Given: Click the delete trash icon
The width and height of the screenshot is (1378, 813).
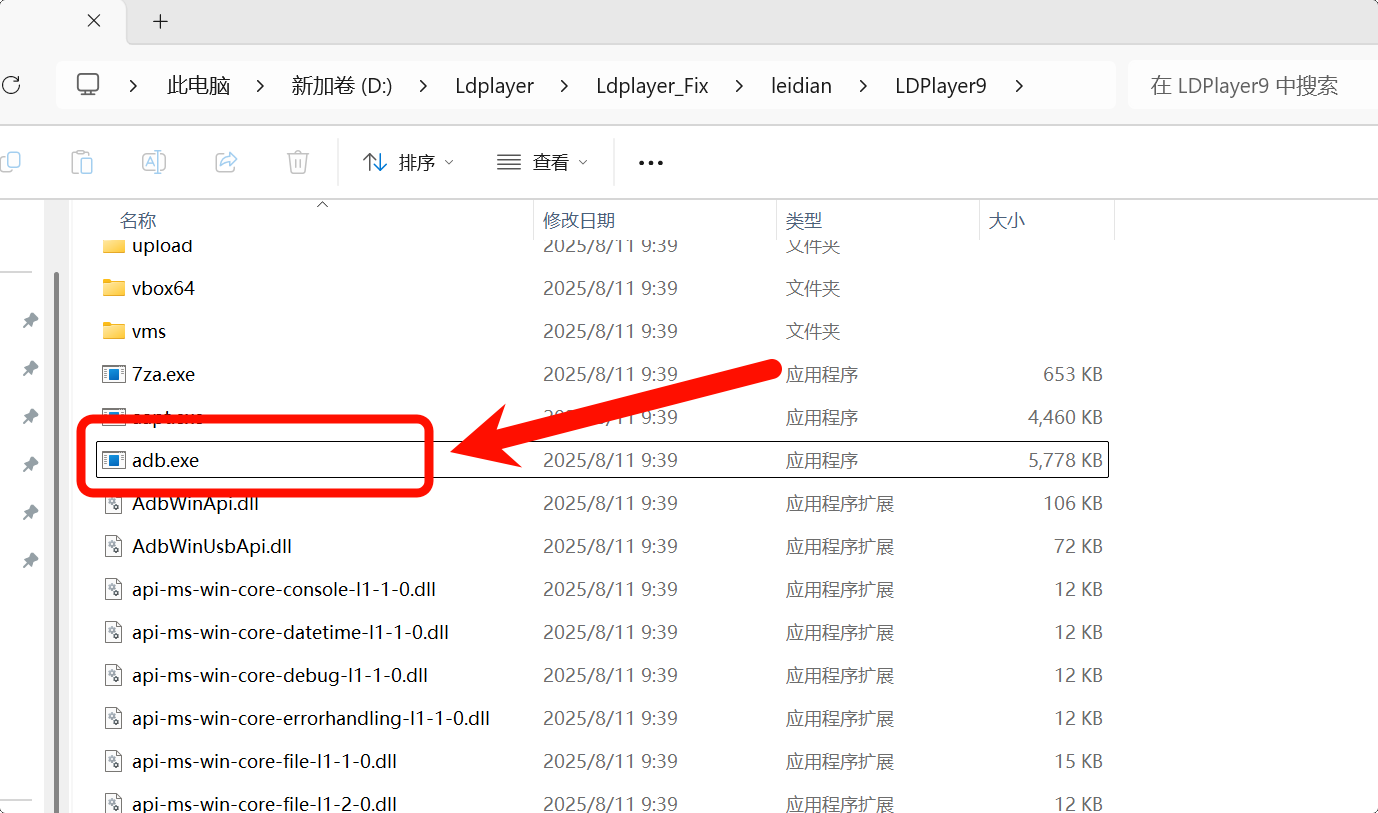Looking at the screenshot, I should [x=298, y=162].
